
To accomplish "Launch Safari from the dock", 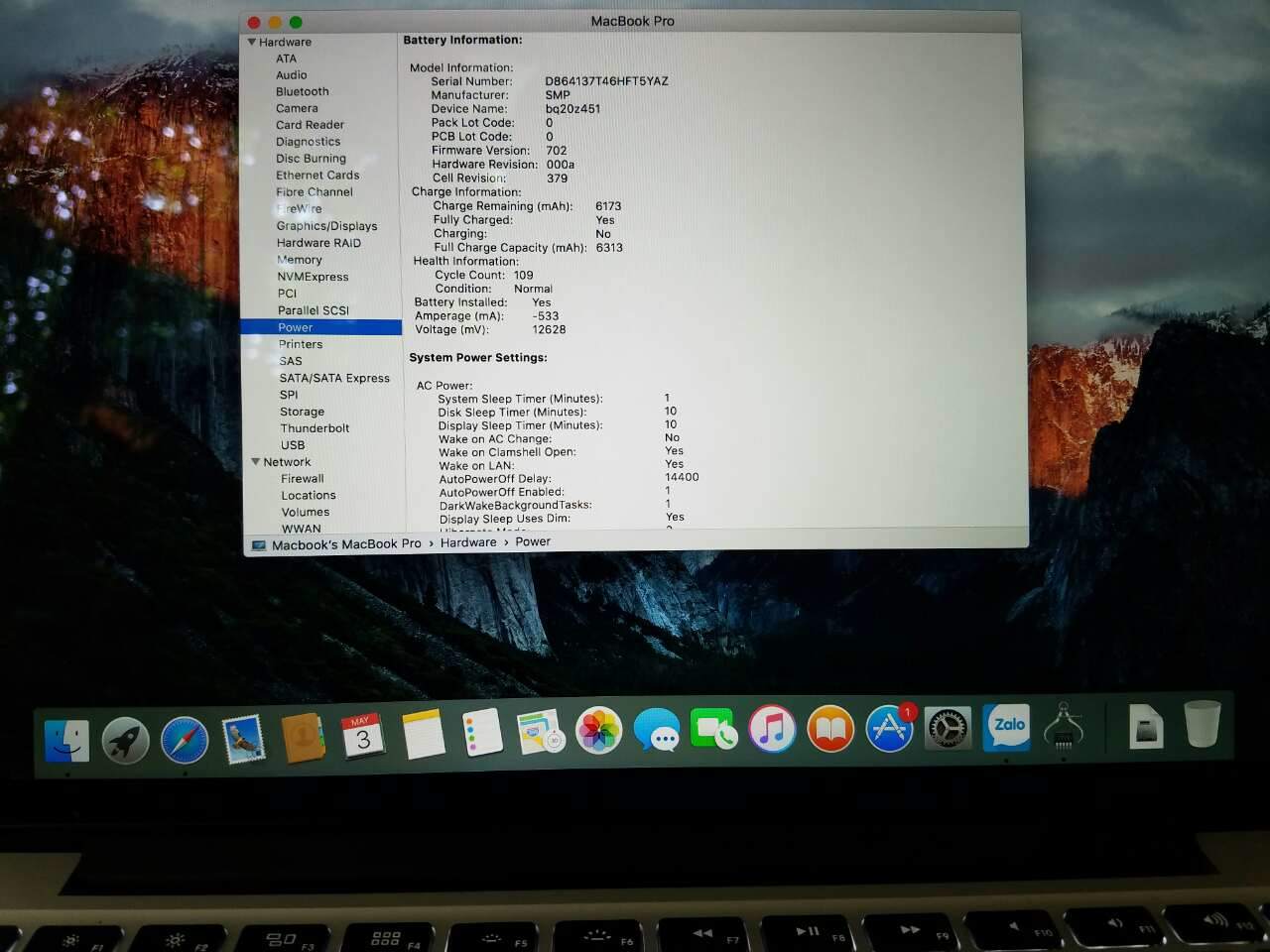I will pos(185,740).
